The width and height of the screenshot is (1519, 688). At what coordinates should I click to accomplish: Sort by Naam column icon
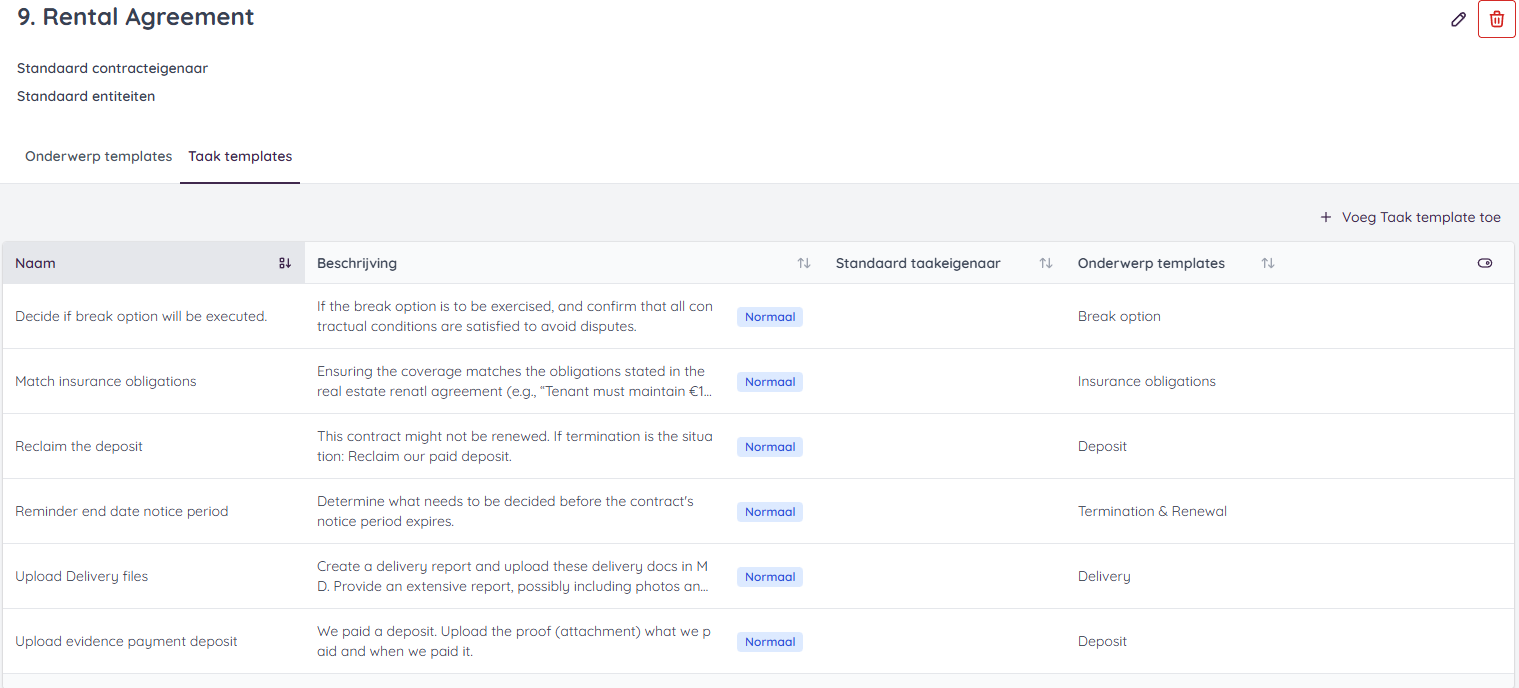(285, 263)
